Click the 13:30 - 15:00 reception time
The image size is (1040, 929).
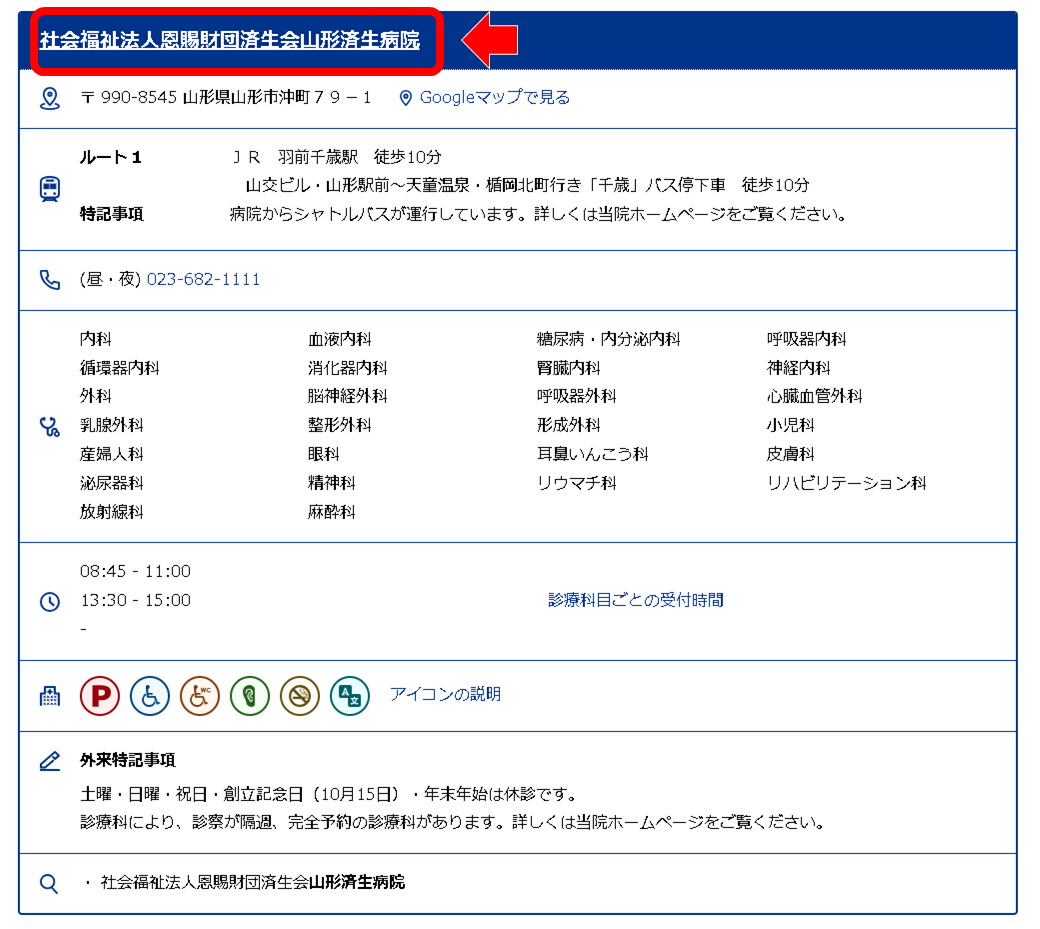tap(135, 600)
